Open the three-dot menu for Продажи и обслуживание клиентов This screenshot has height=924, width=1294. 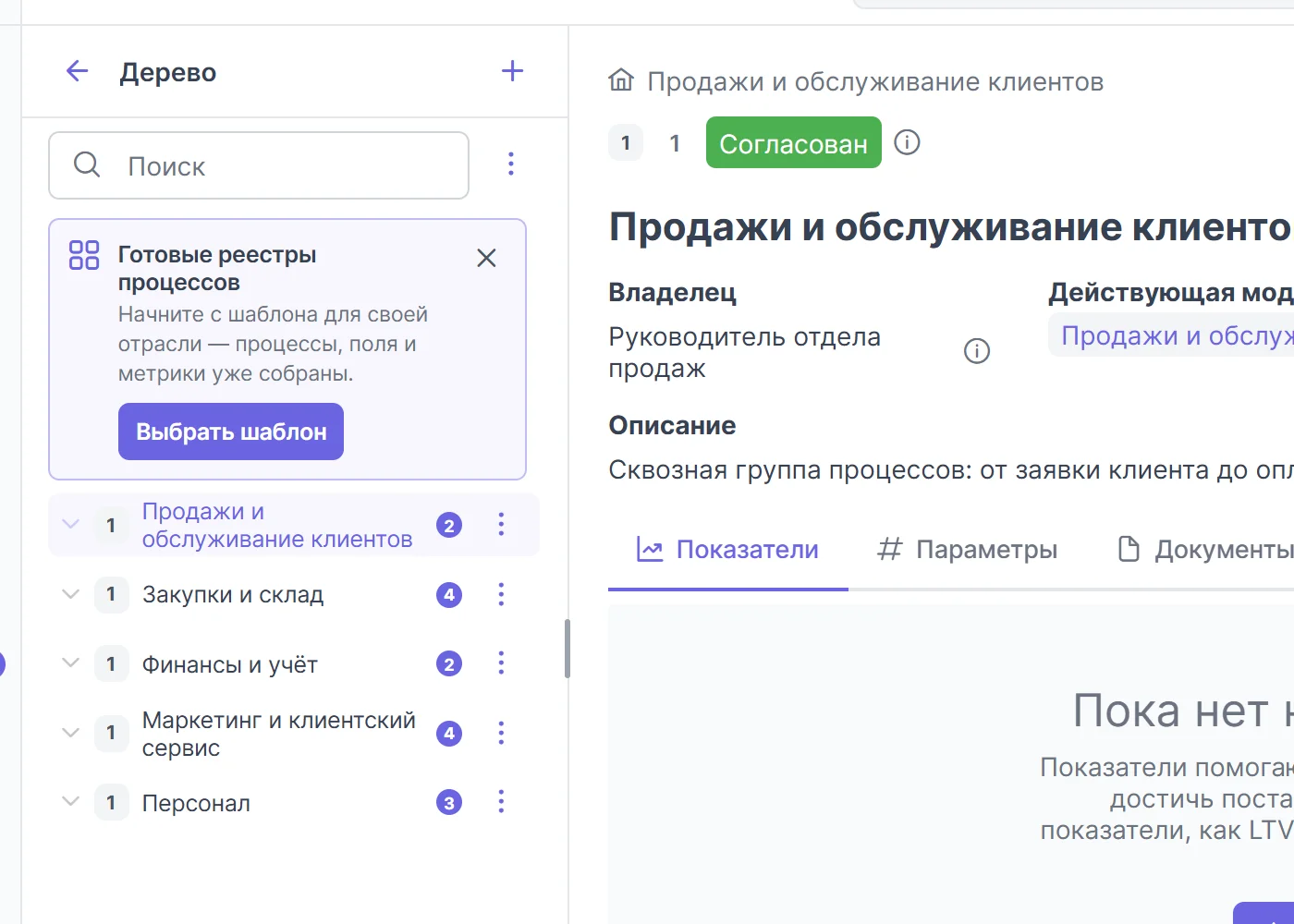[x=501, y=525]
